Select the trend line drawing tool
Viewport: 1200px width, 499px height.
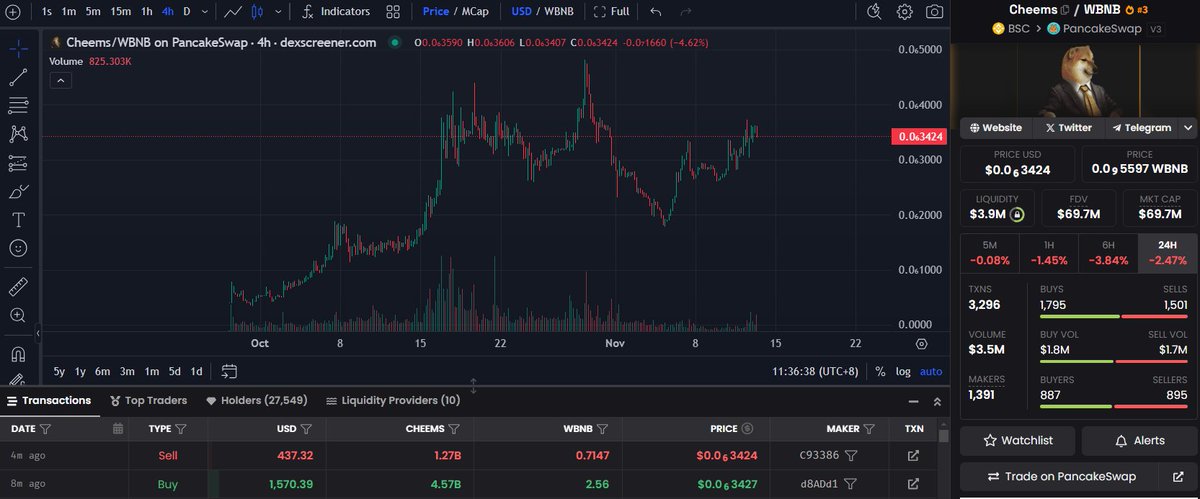click(x=18, y=76)
